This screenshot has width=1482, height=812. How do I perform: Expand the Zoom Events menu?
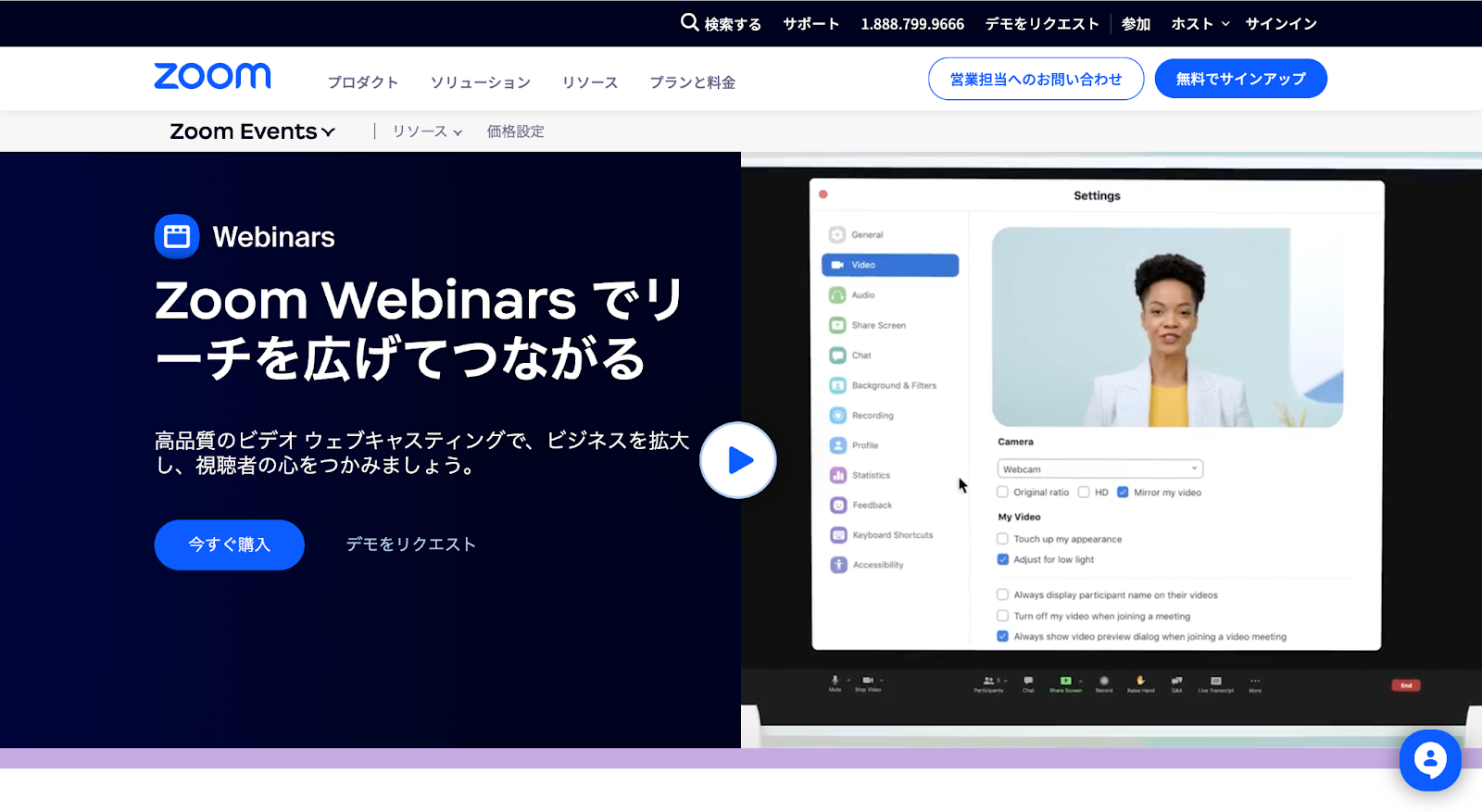(252, 131)
